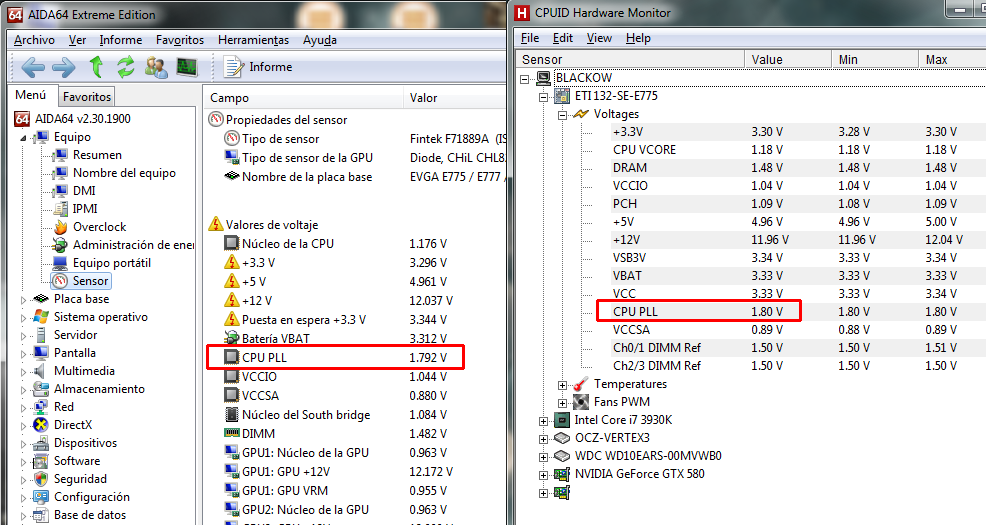Expand the Fans PWM node
Viewport: 986px width, 525px height.
click(x=562, y=403)
